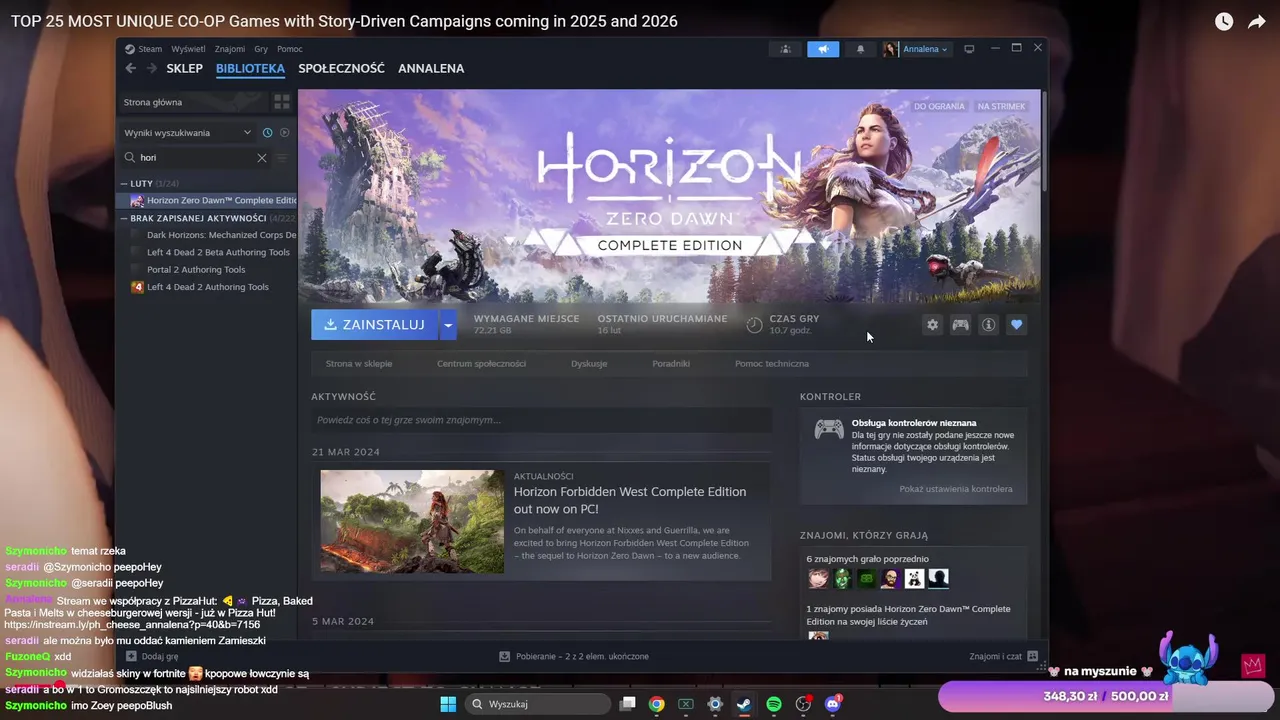Sort by recent activity clock icon
This screenshot has height=720, width=1280.
point(268,133)
